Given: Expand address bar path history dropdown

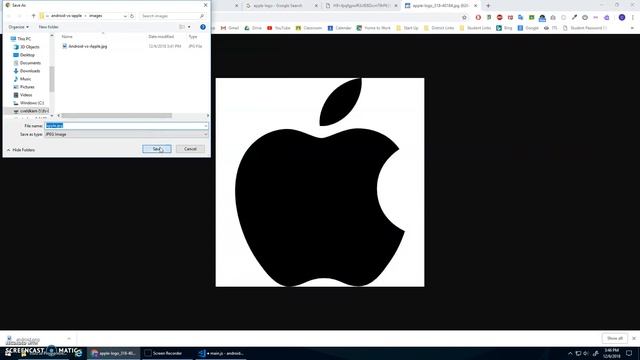Looking at the screenshot, I should [125, 16].
